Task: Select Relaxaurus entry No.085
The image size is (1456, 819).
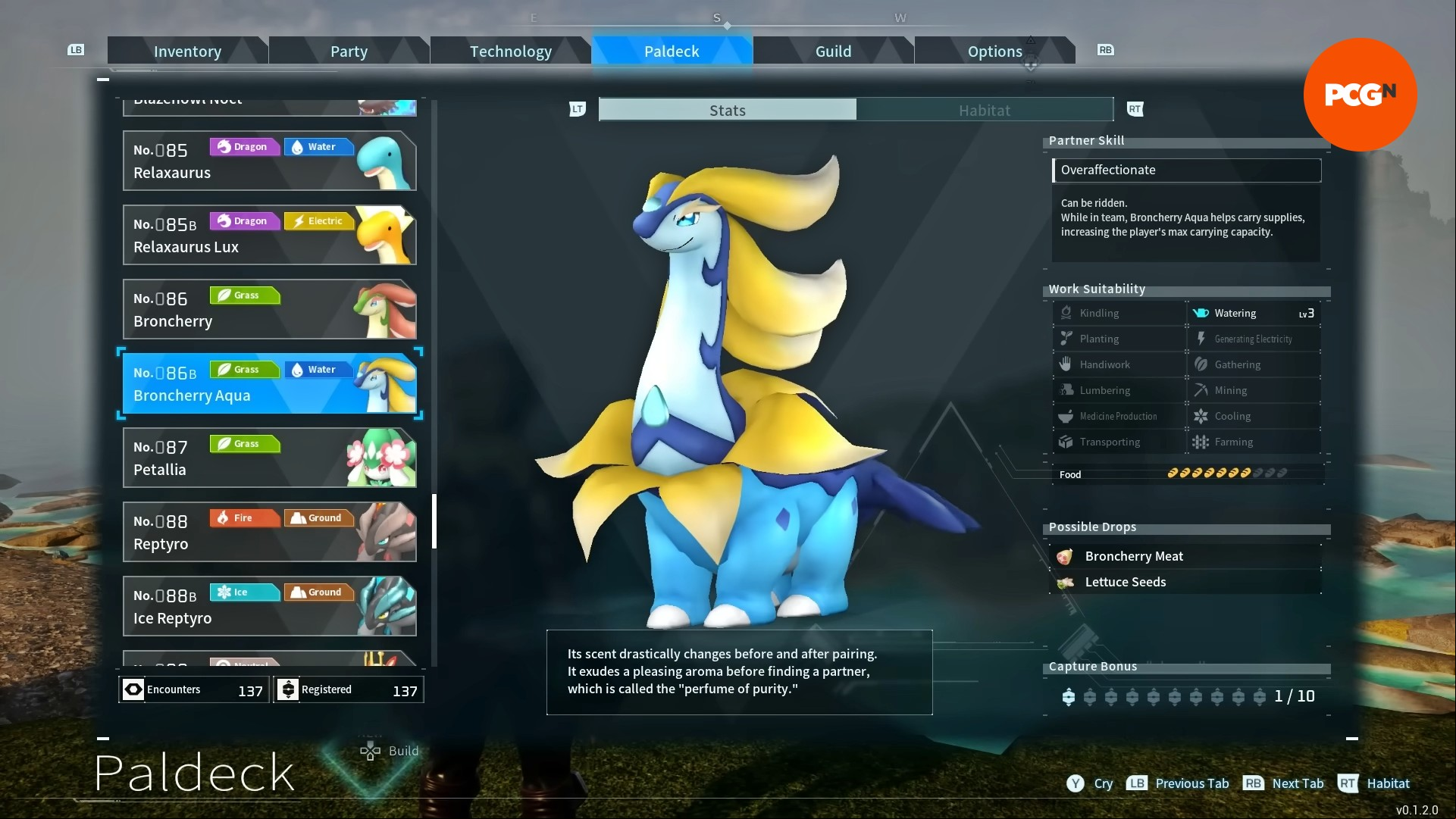Action: (x=270, y=161)
